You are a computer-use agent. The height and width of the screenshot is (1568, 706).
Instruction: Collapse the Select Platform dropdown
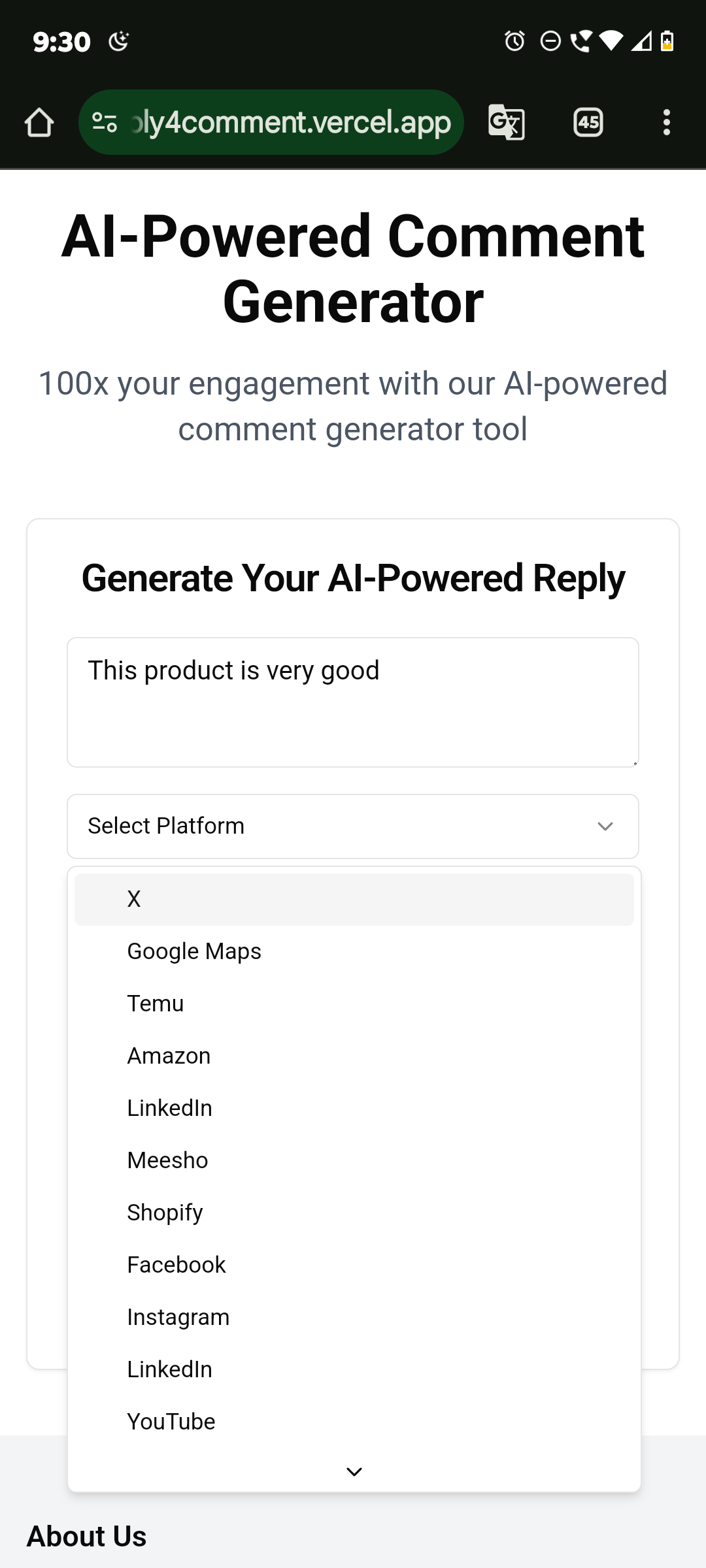[353, 826]
